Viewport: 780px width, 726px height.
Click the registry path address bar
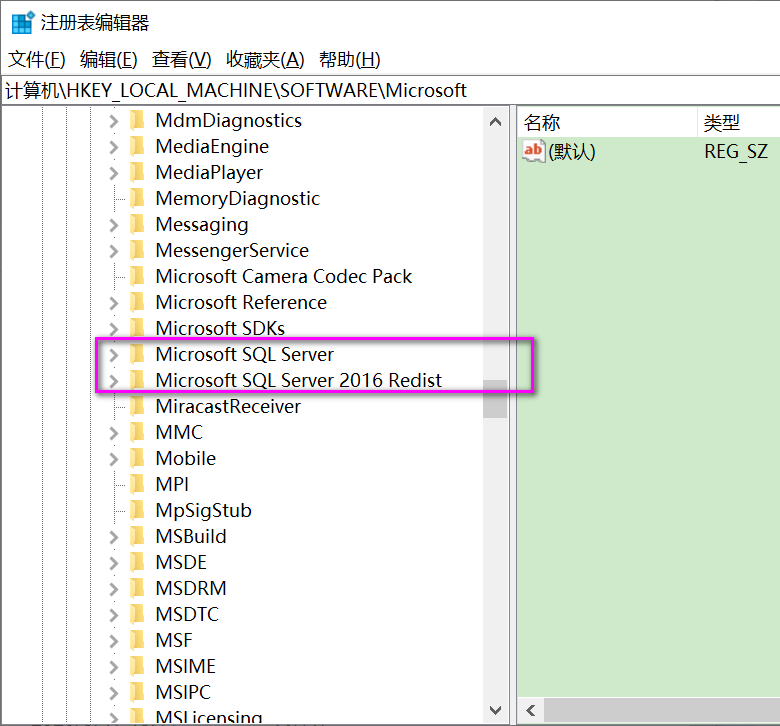pos(390,91)
